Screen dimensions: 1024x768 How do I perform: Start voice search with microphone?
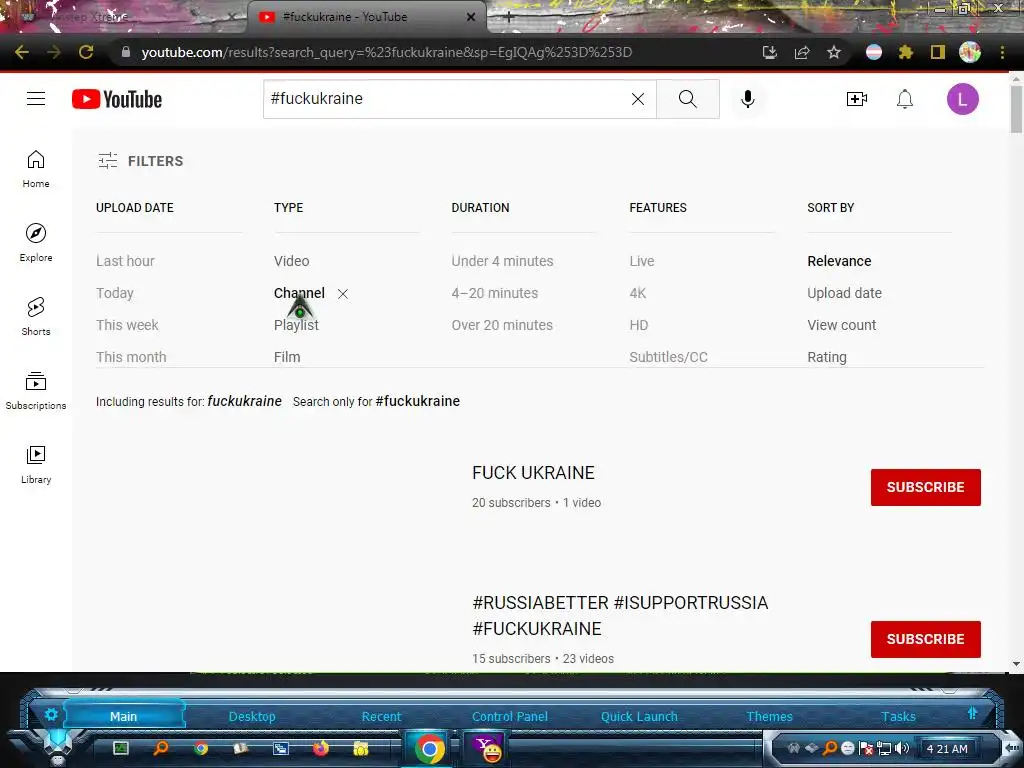pos(748,99)
